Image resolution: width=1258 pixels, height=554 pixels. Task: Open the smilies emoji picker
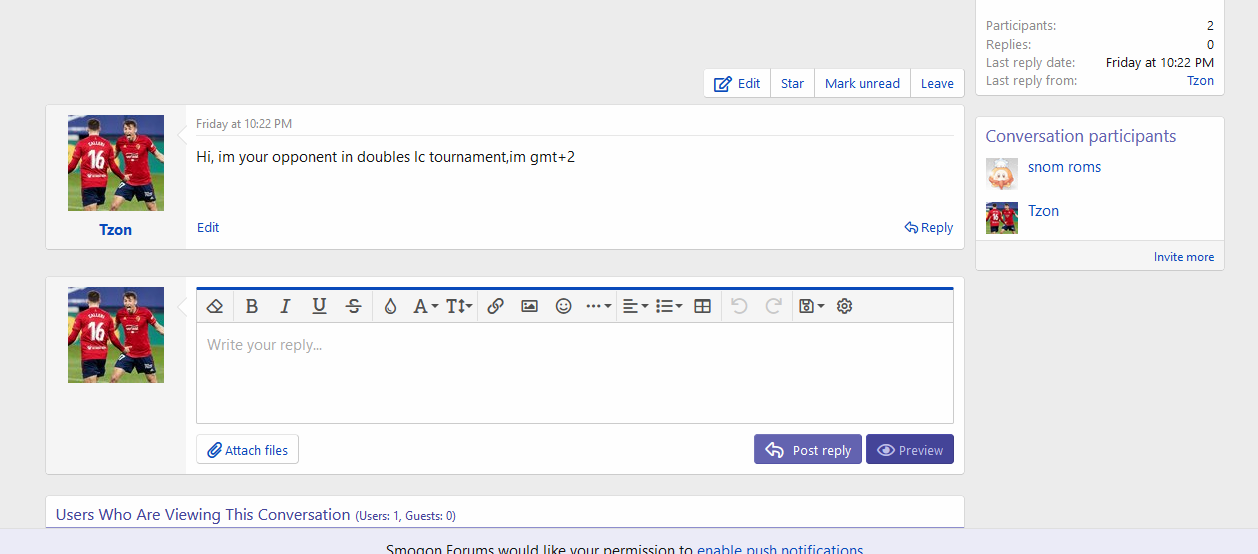tap(563, 307)
